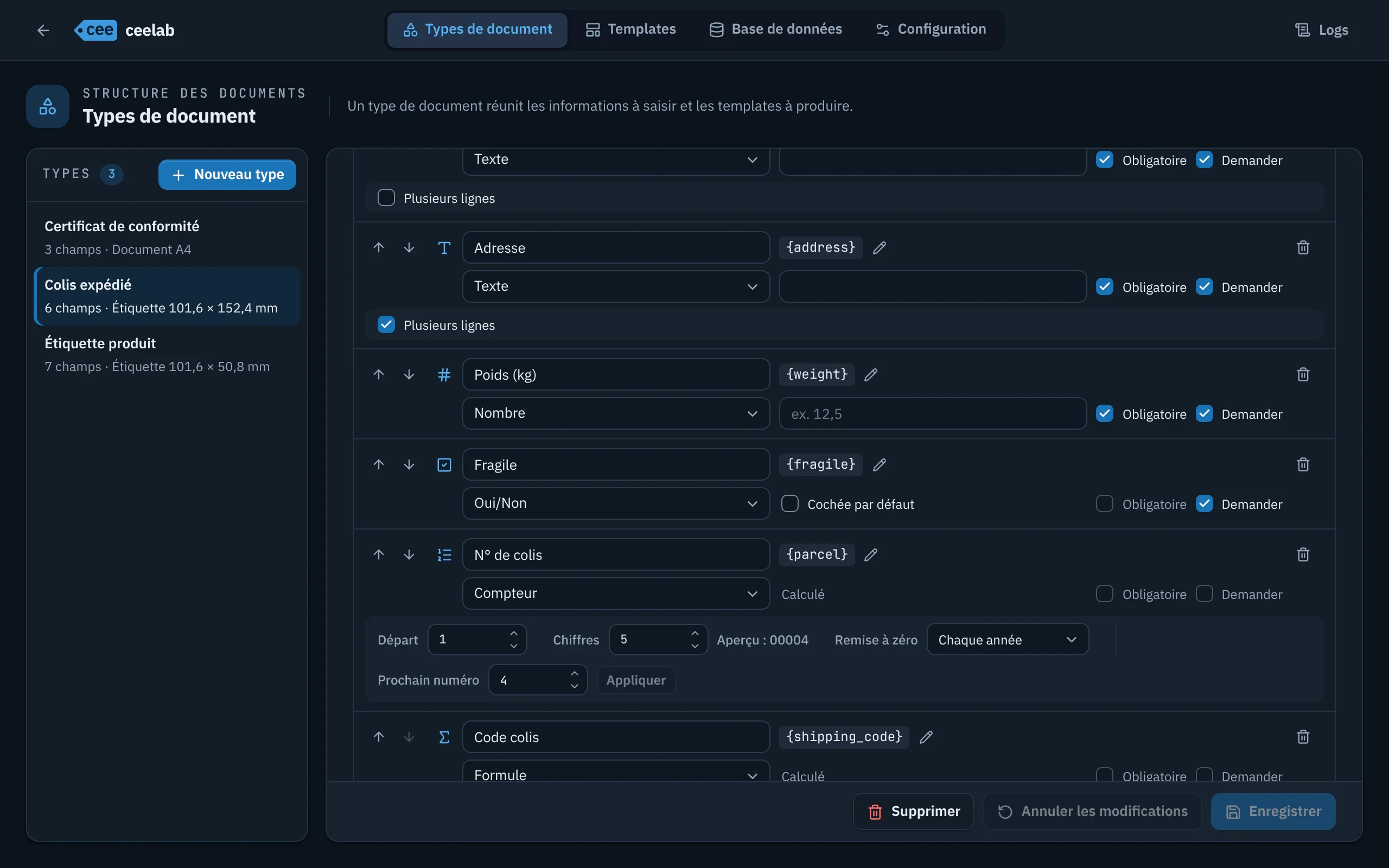The width and height of the screenshot is (1389, 868).
Task: Open the Compteur type dropdown
Action: point(616,593)
